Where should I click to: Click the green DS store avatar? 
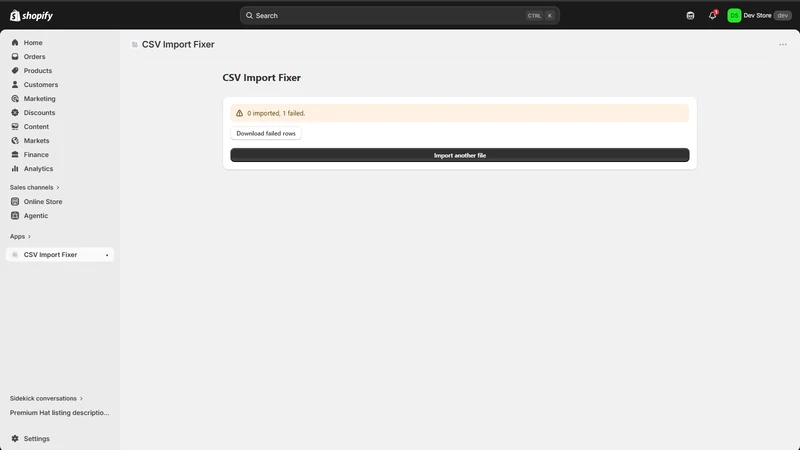[734, 16]
